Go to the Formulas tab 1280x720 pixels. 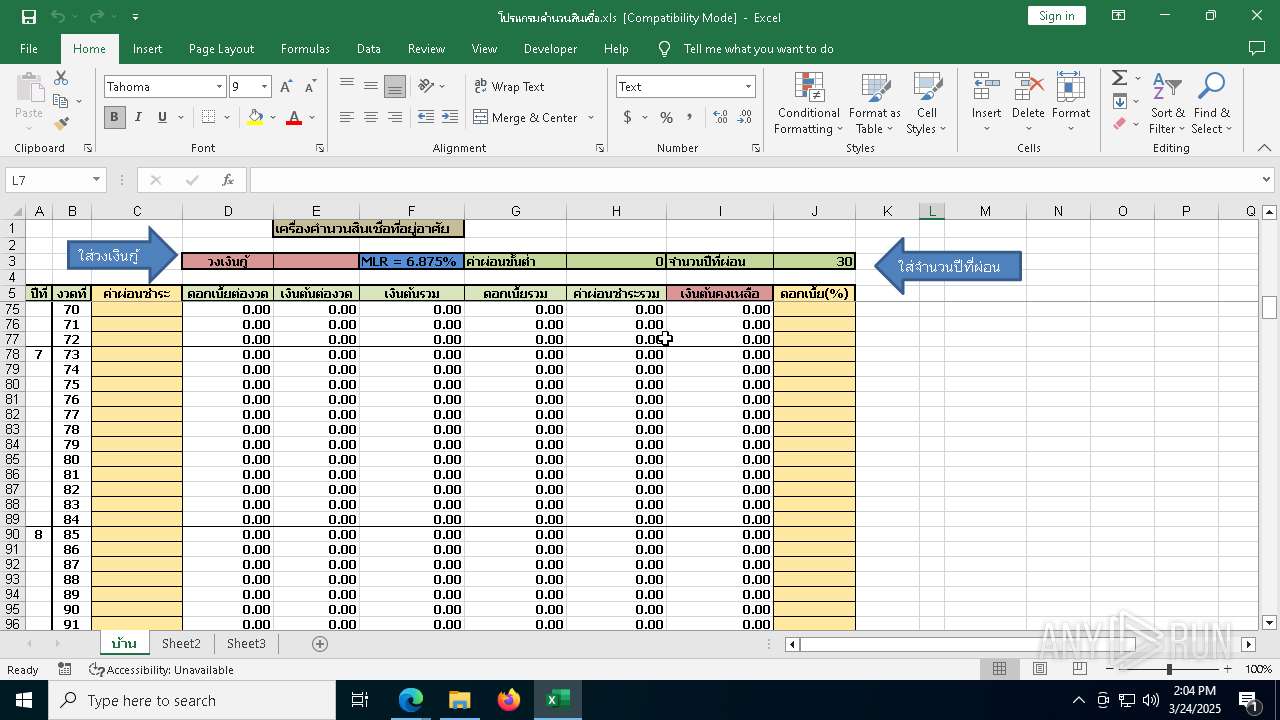305,49
